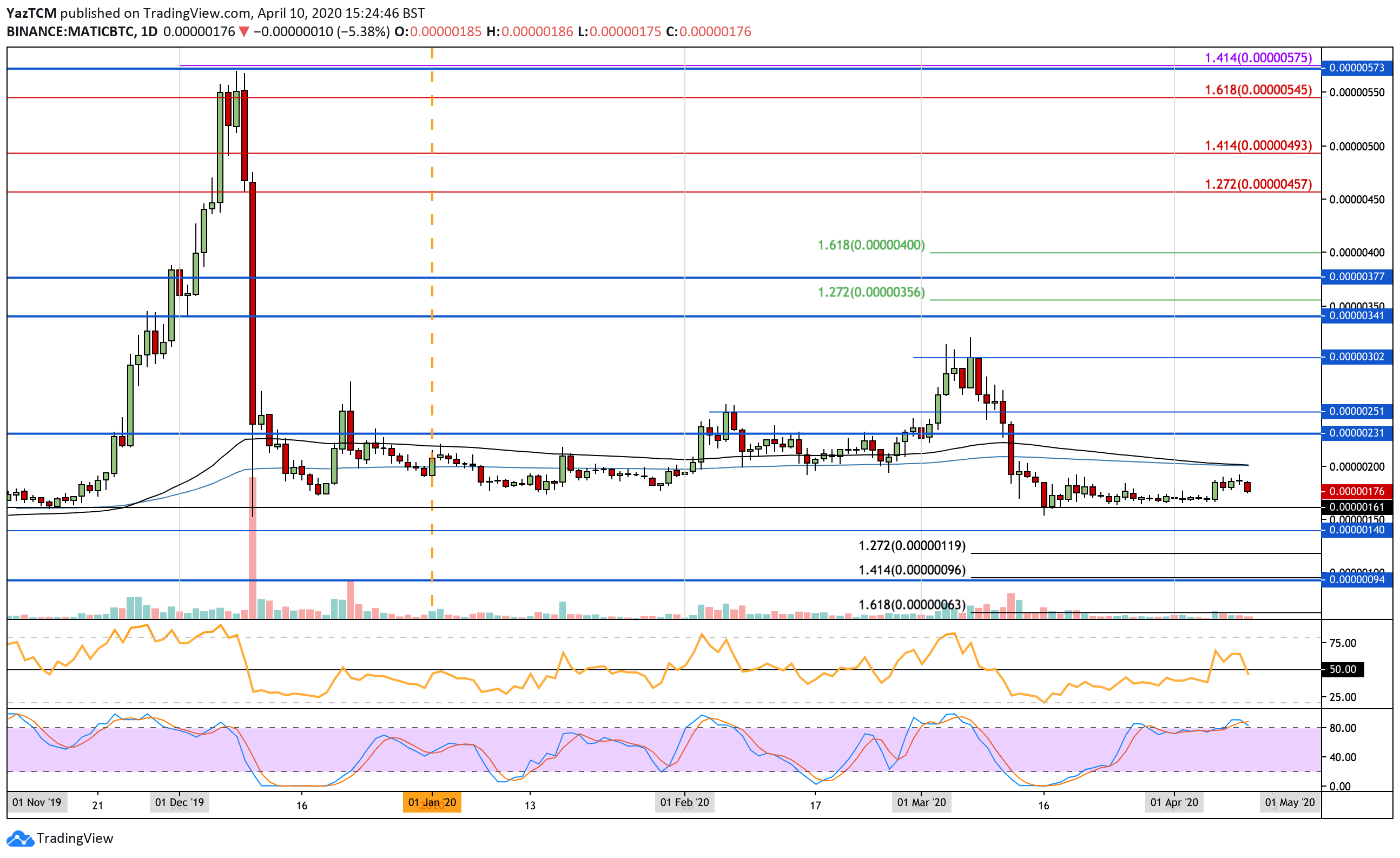
Task: Click the 01 Nov '19 date label
Action: tap(37, 803)
